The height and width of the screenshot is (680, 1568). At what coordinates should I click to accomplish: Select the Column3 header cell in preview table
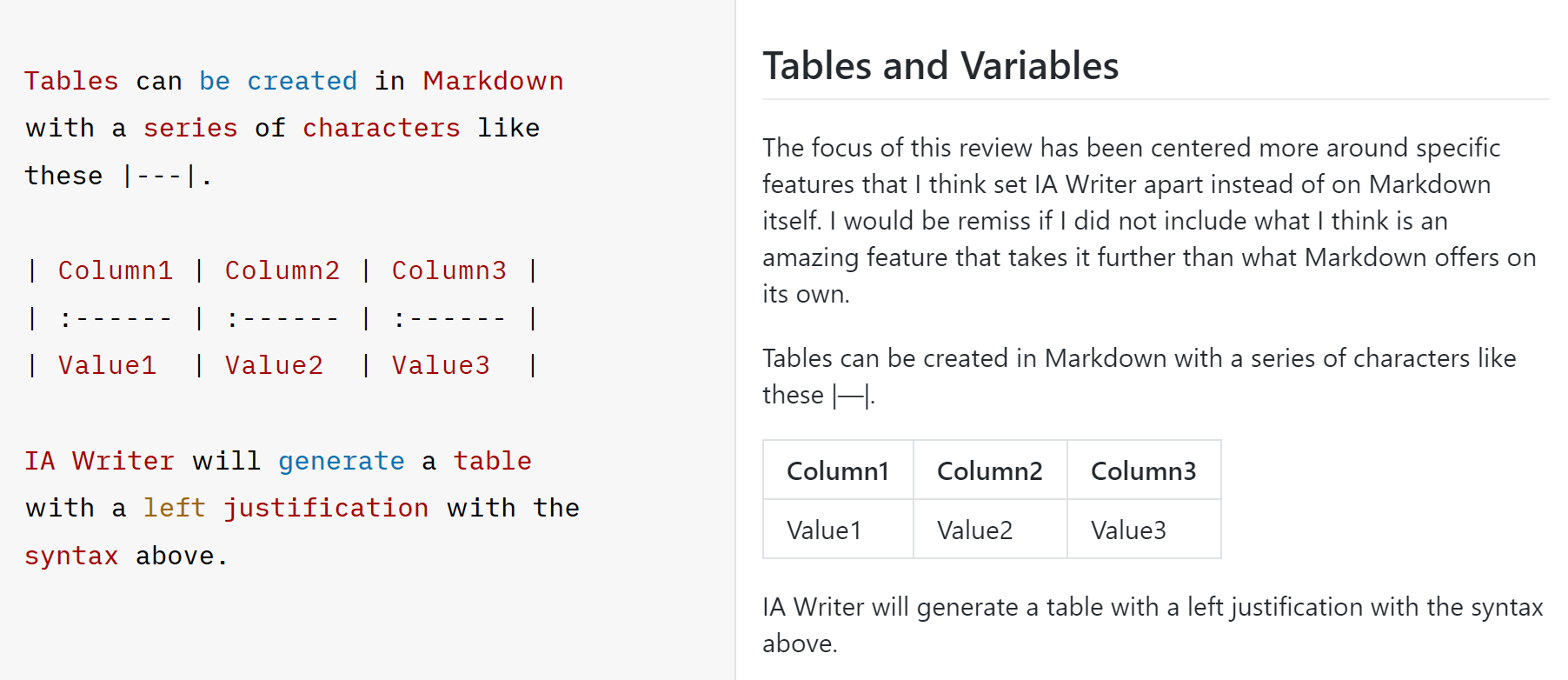[1144, 470]
